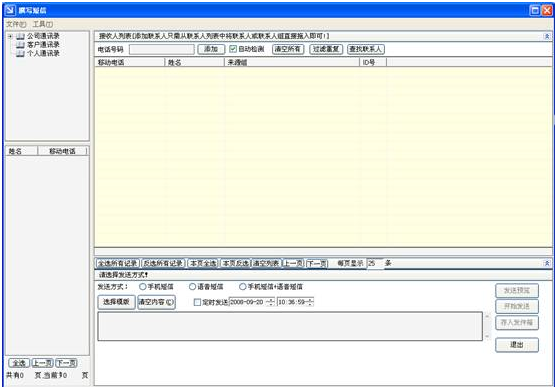
Task: Collapse the recipient list panel chevron
Action: 547,36
